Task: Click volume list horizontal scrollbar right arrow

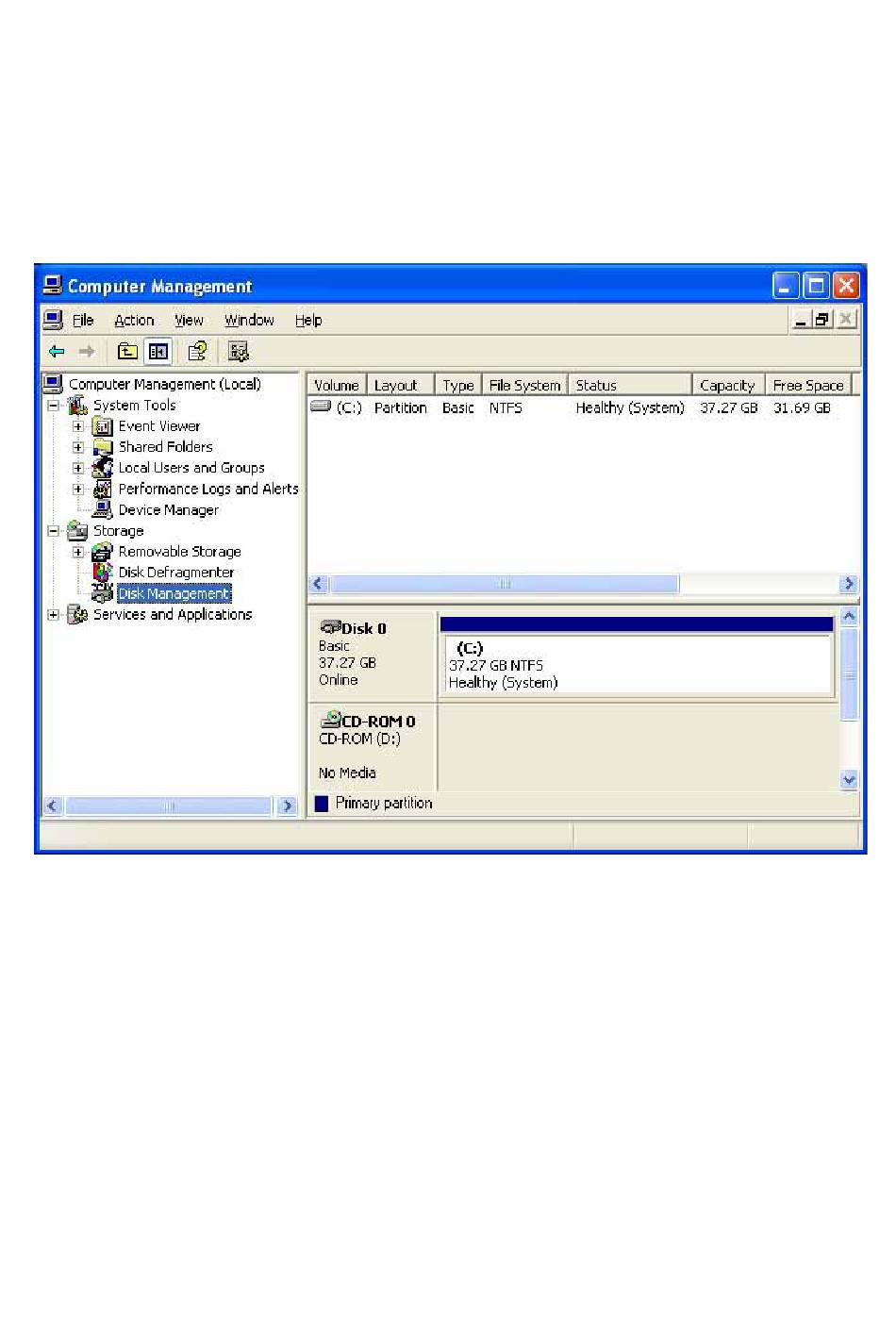Action: pos(848,584)
